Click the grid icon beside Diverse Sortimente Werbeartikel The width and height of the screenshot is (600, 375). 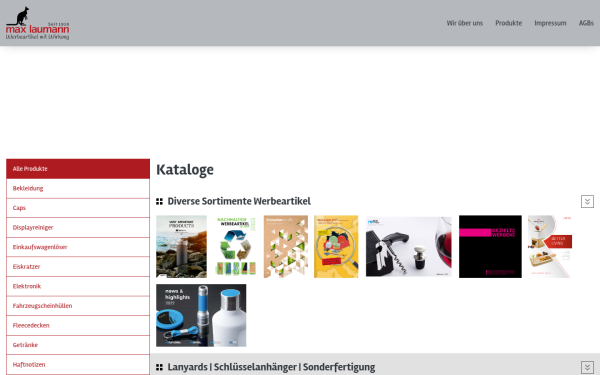pyautogui.click(x=159, y=201)
